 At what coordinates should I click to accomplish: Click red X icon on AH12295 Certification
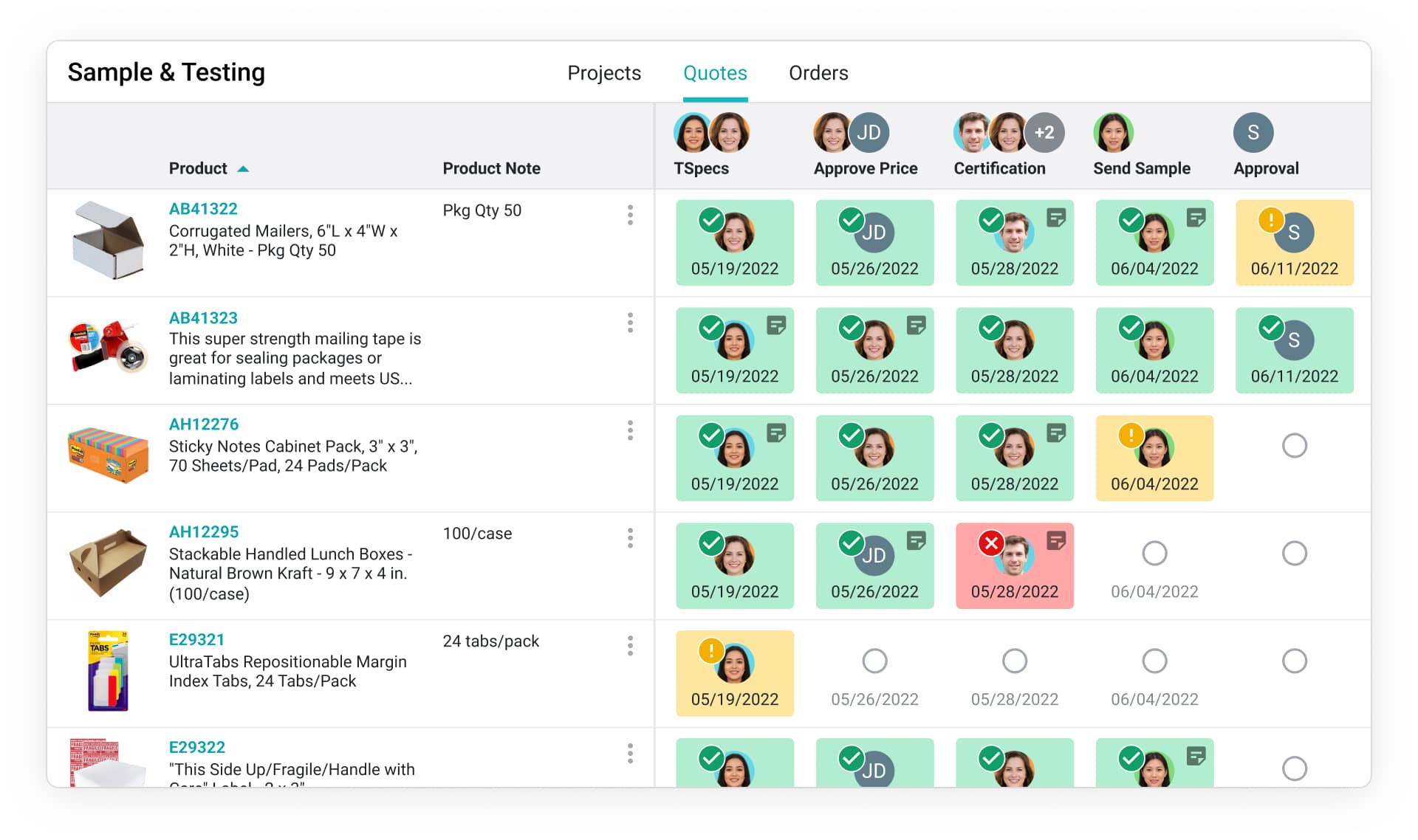[990, 543]
